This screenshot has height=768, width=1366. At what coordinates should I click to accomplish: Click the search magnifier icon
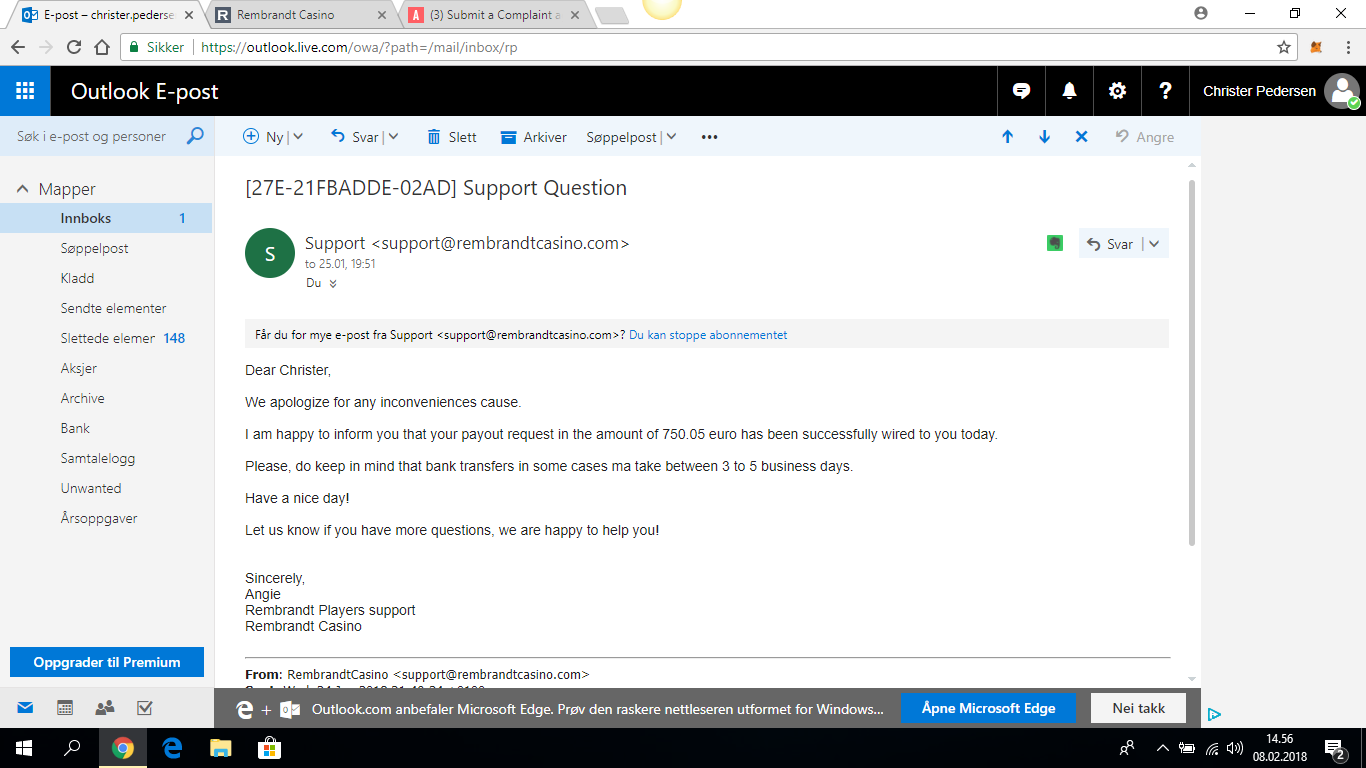pos(195,136)
